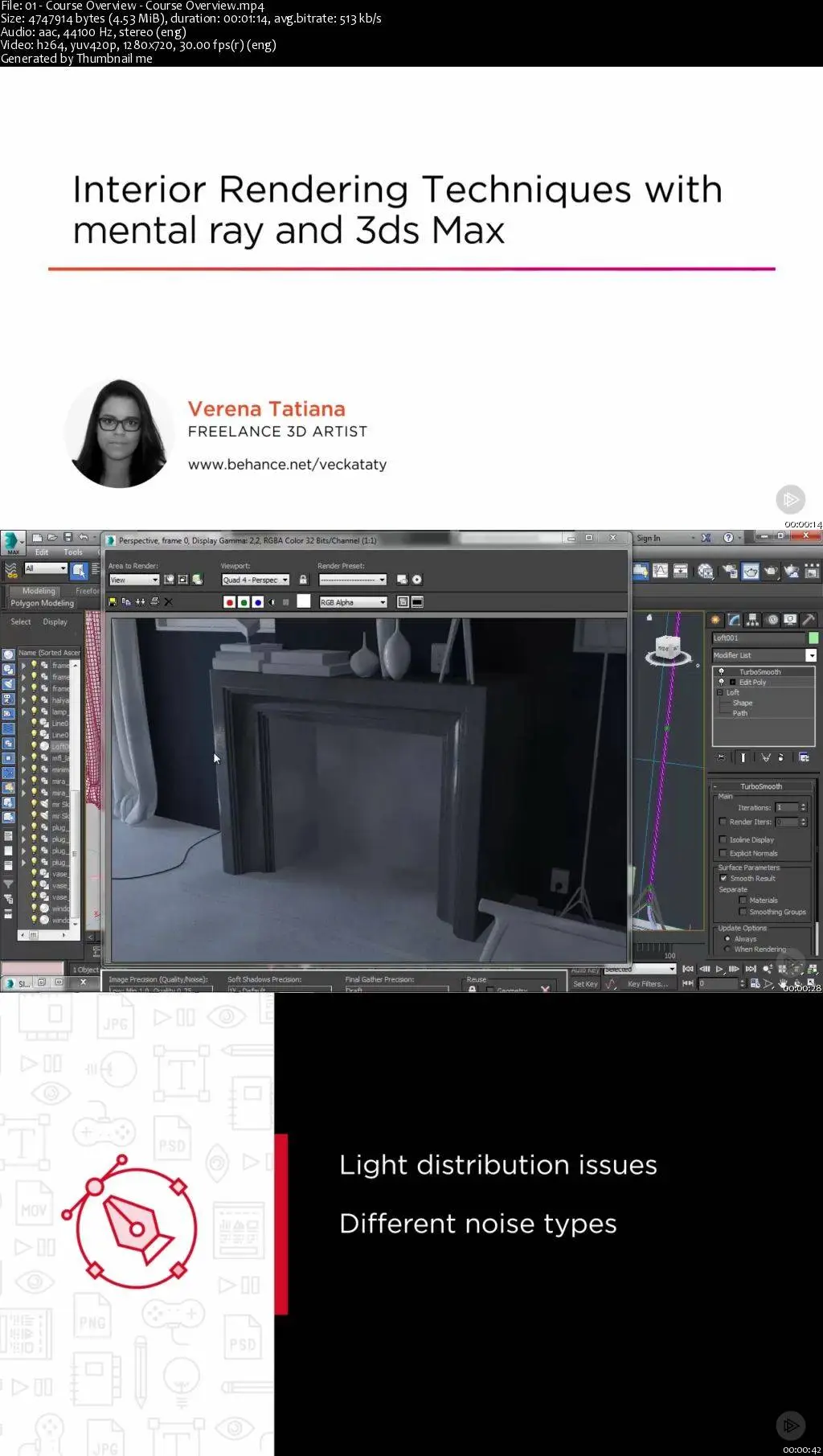Open the Edit menu
This screenshot has height=1456, width=823.
42,552
